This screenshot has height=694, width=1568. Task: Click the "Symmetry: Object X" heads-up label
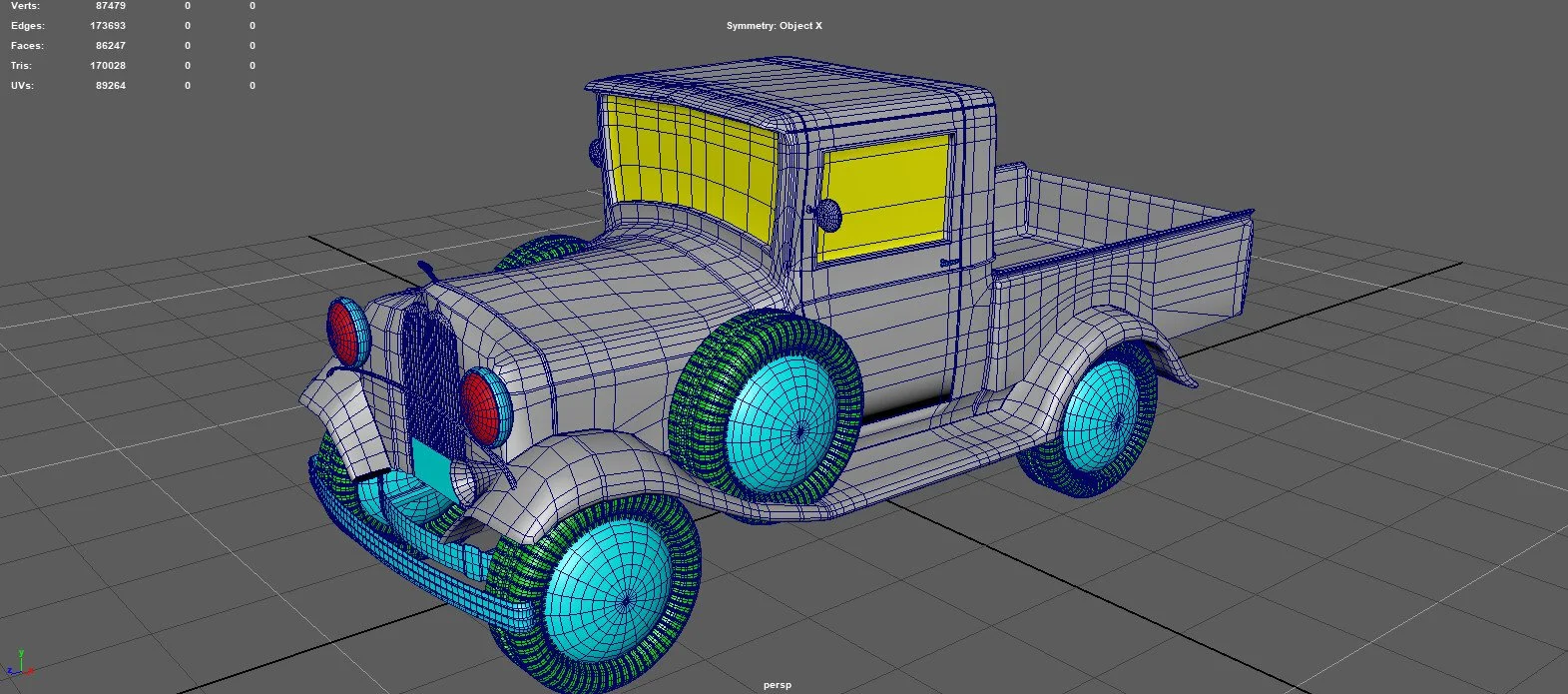(x=775, y=26)
